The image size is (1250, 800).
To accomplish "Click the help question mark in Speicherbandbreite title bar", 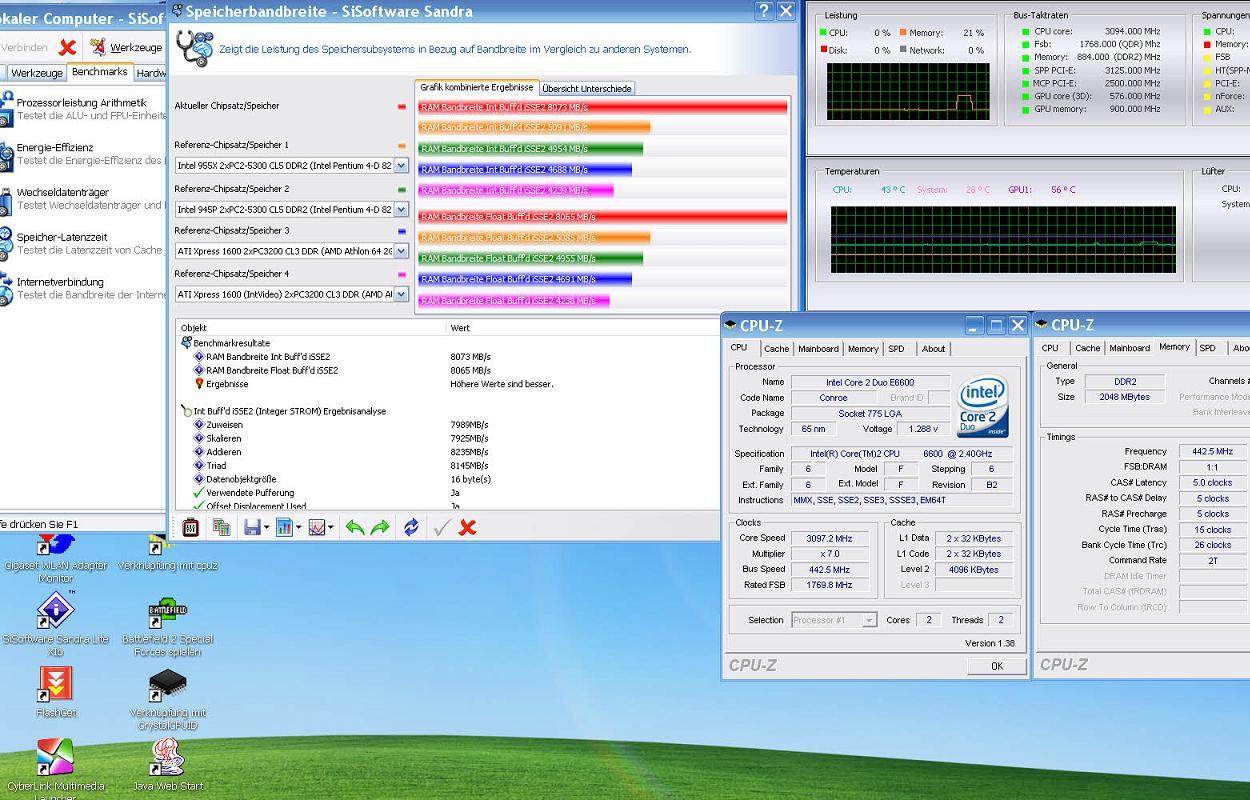I will [x=764, y=11].
